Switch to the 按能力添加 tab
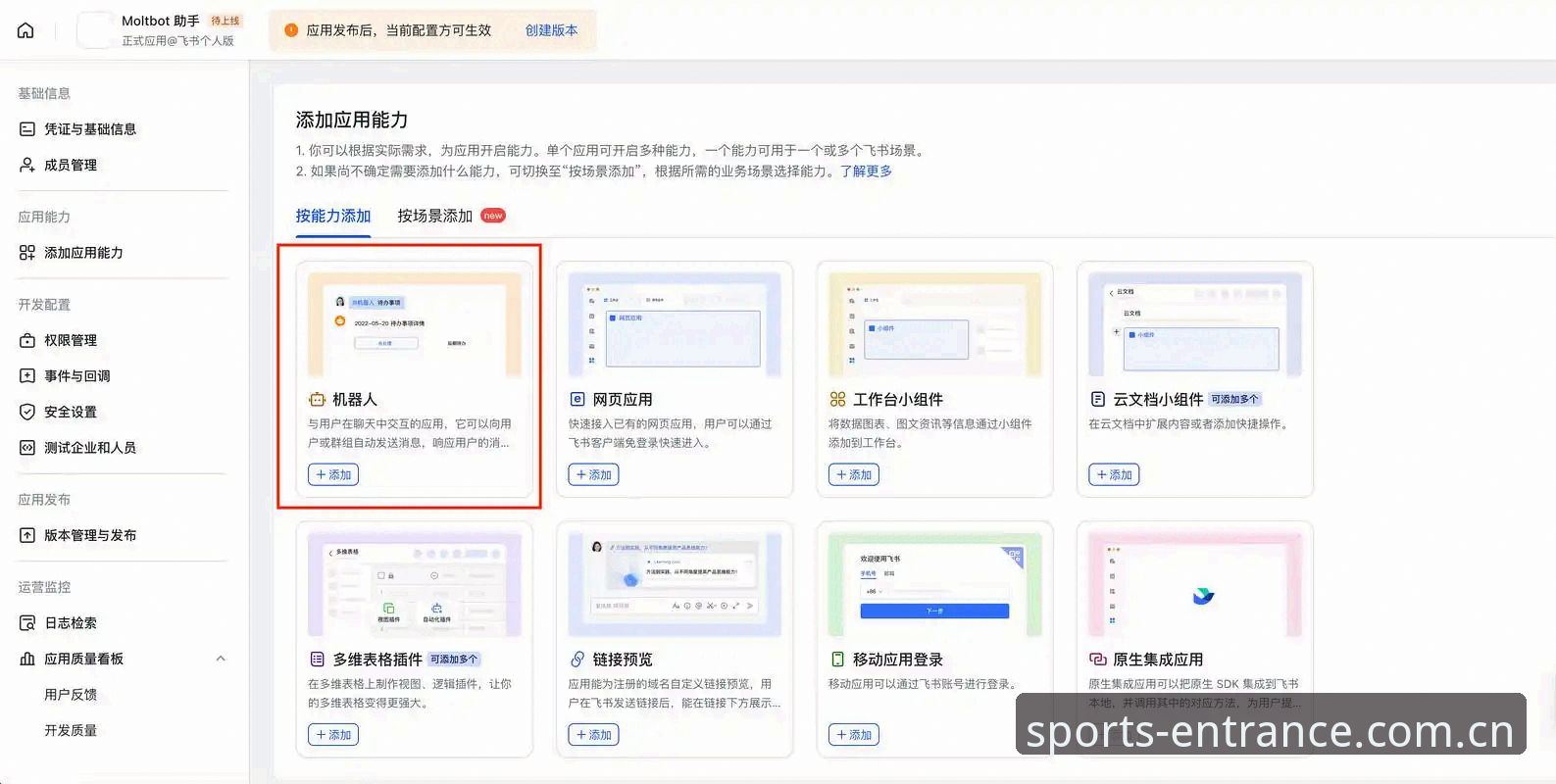The width and height of the screenshot is (1556, 784). (333, 216)
